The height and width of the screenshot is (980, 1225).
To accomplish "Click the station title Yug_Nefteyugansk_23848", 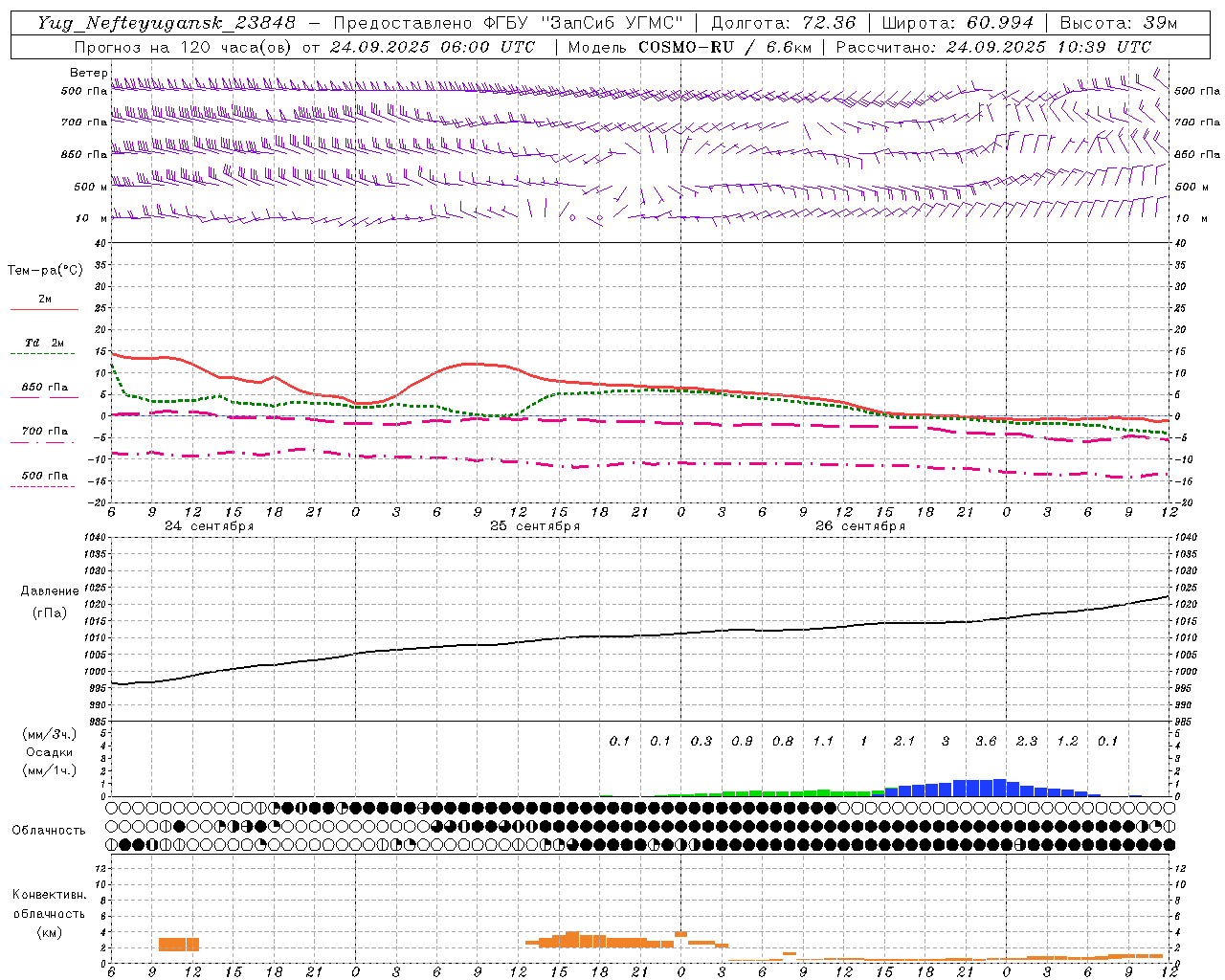I will point(167,23).
